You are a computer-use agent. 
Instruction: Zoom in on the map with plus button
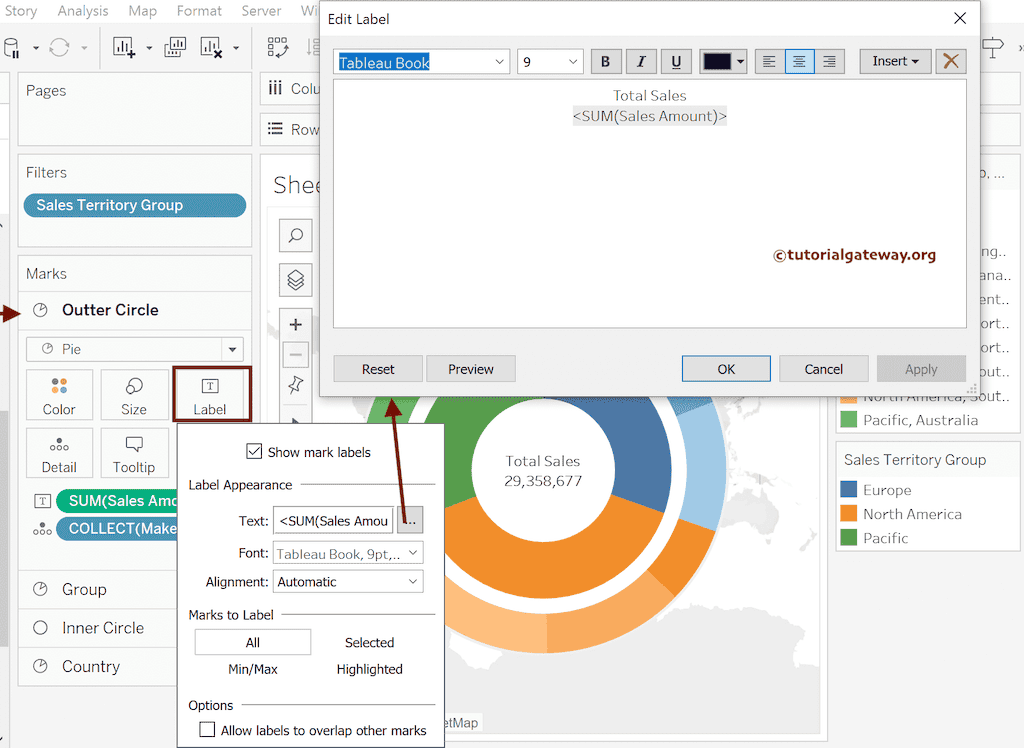point(296,324)
